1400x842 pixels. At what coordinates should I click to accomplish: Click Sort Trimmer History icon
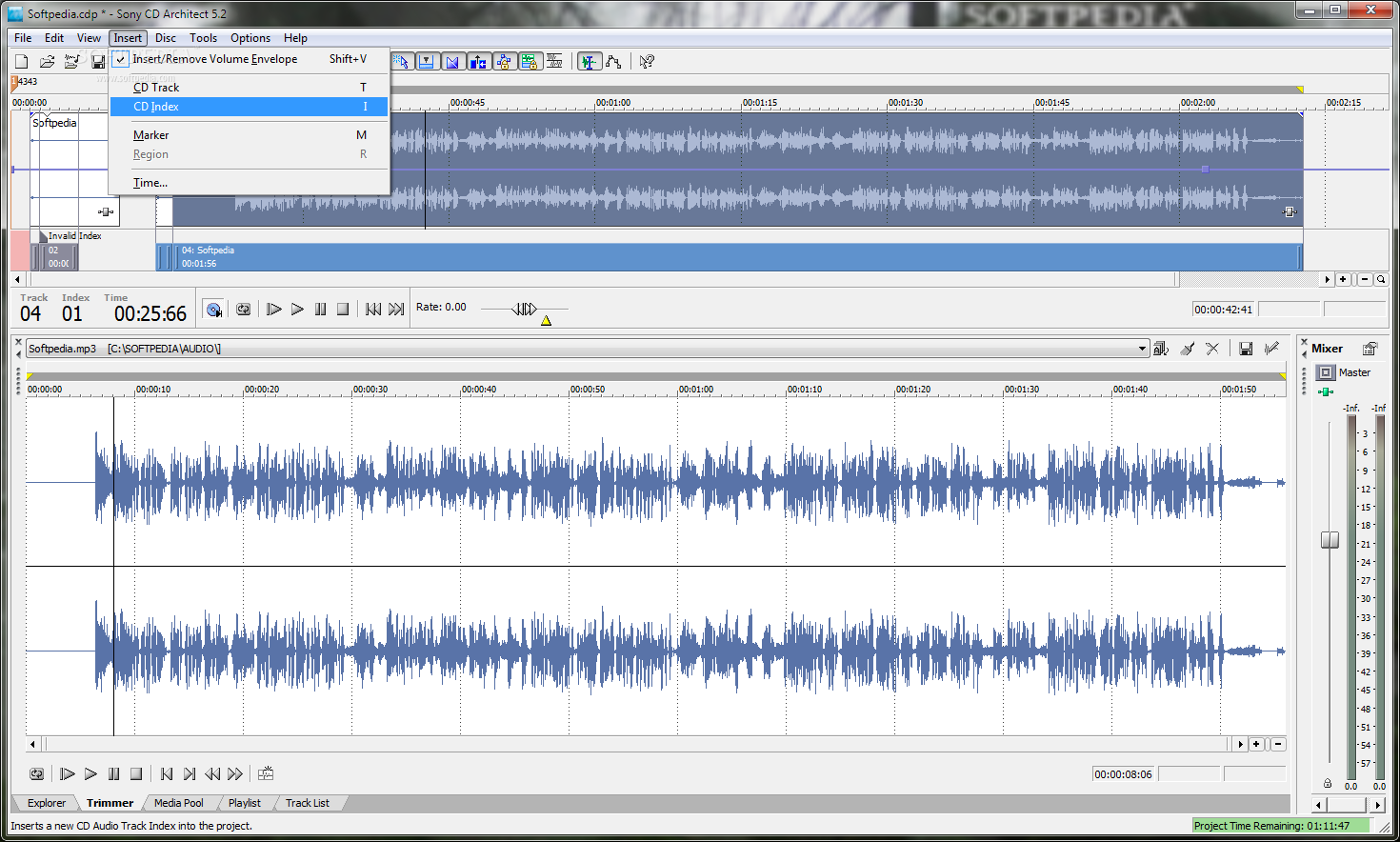click(1161, 349)
